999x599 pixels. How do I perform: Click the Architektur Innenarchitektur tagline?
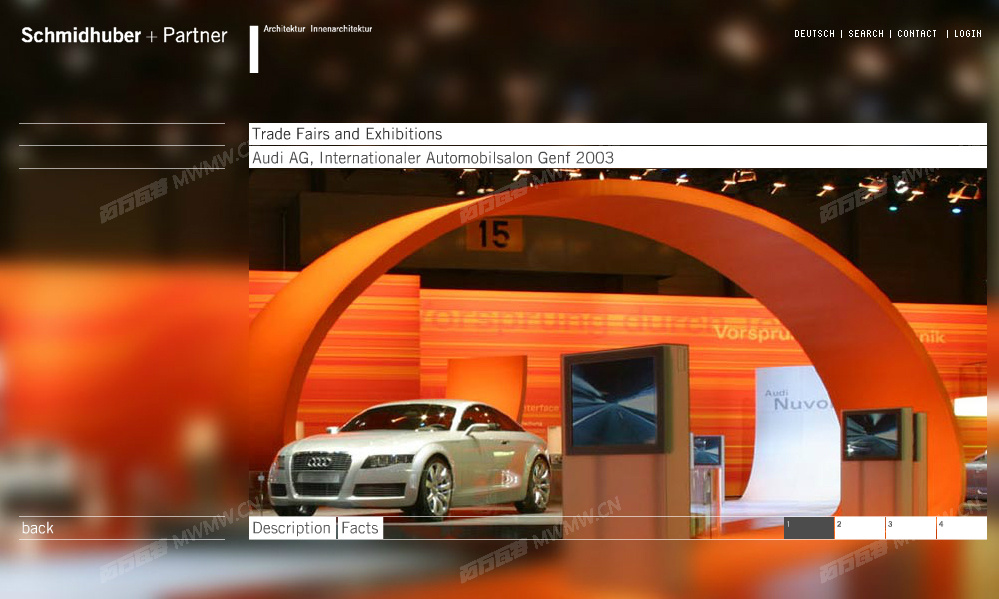click(x=318, y=29)
